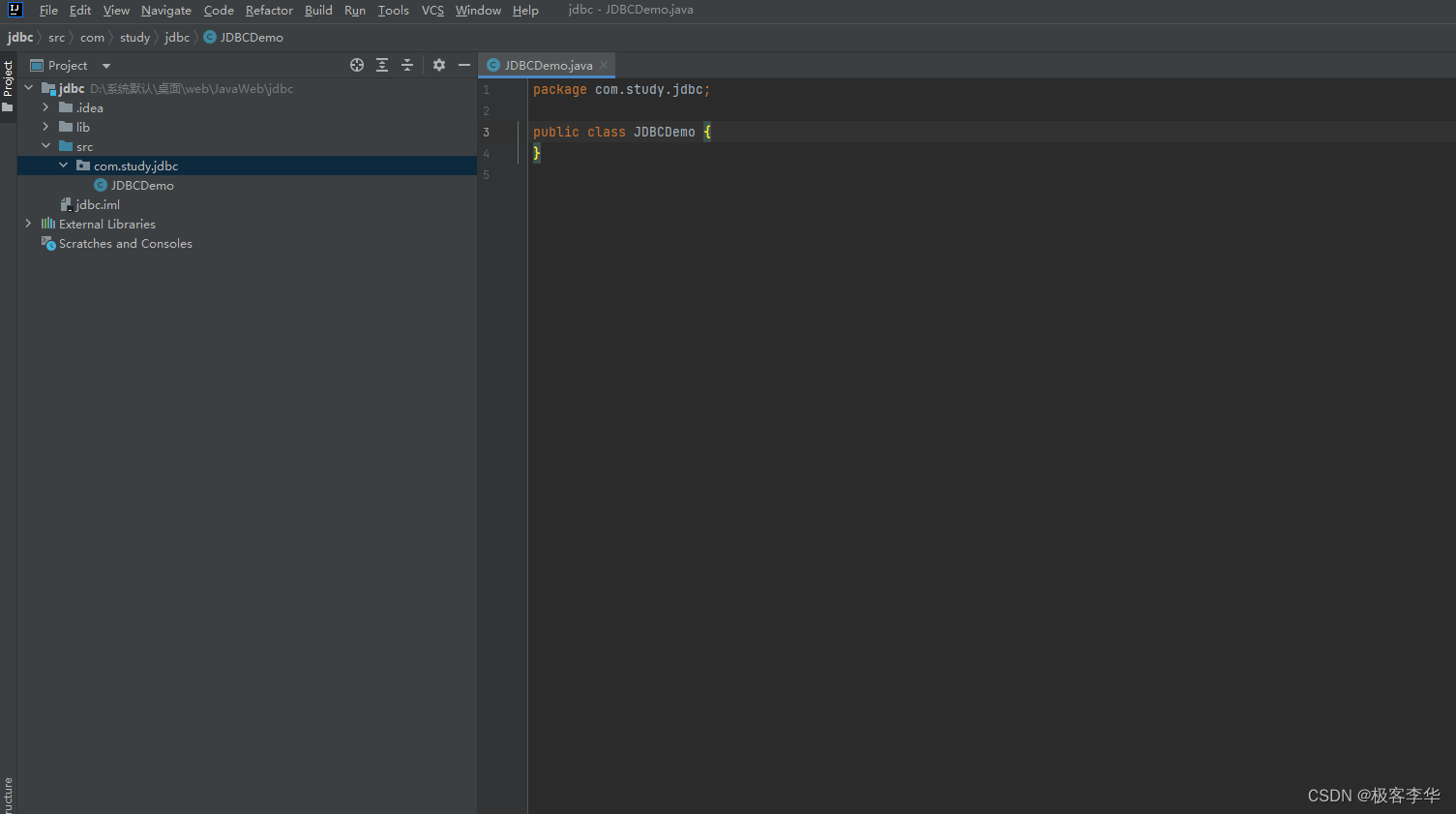
Task: Expand the lib folder node
Action: pos(45,127)
